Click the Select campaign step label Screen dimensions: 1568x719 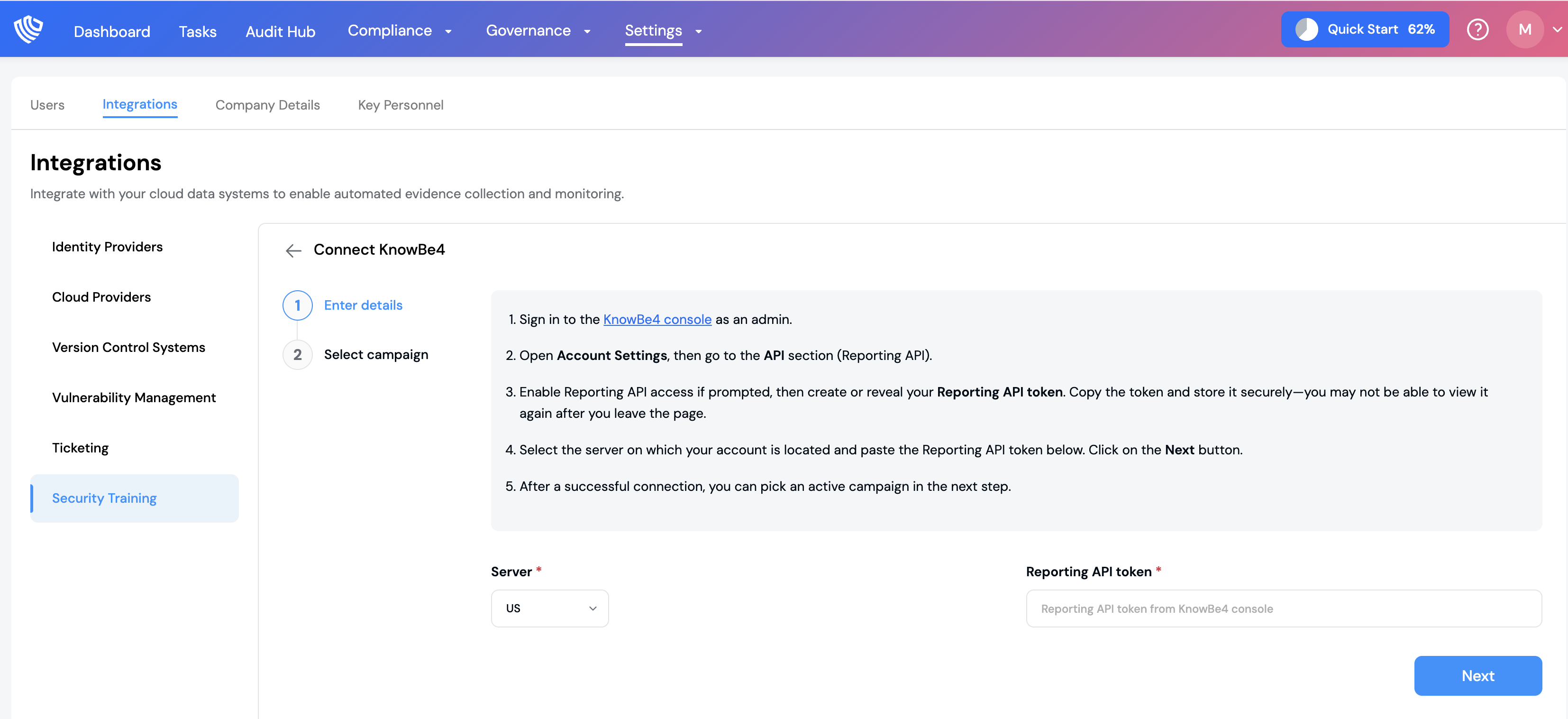376,354
